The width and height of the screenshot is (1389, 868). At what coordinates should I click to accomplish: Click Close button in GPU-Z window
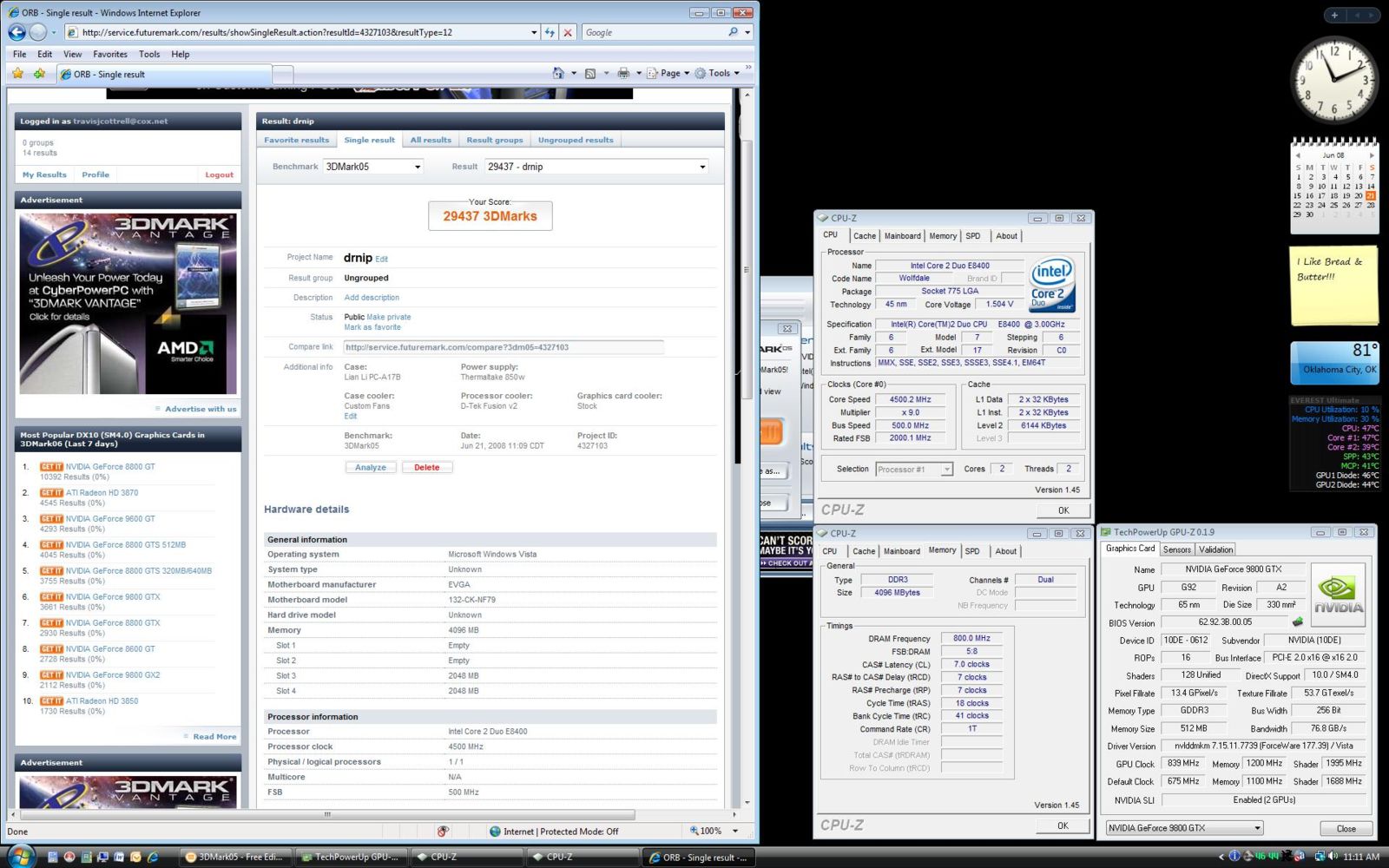pyautogui.click(x=1346, y=828)
